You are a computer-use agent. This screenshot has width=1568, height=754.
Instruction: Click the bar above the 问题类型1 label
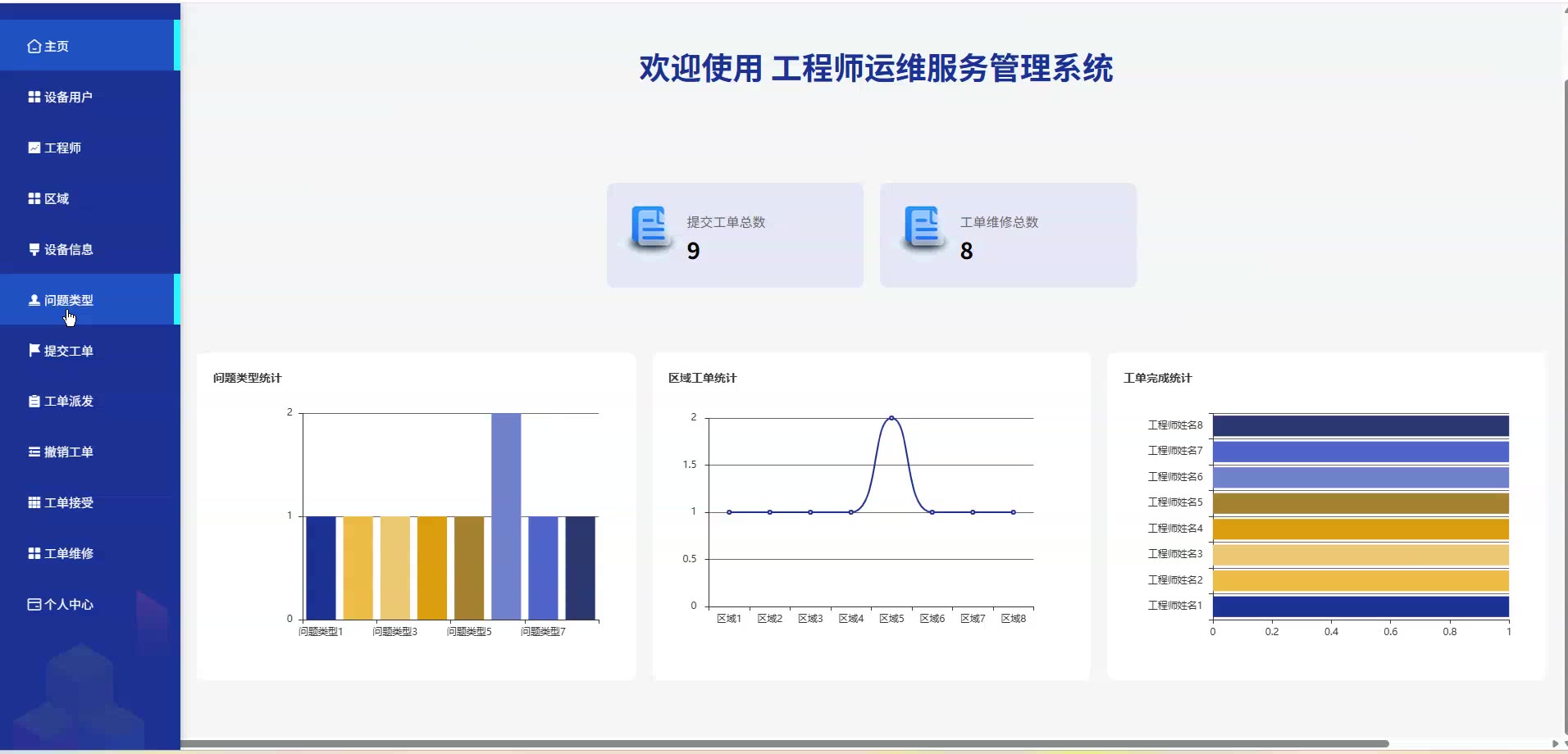[321, 568]
